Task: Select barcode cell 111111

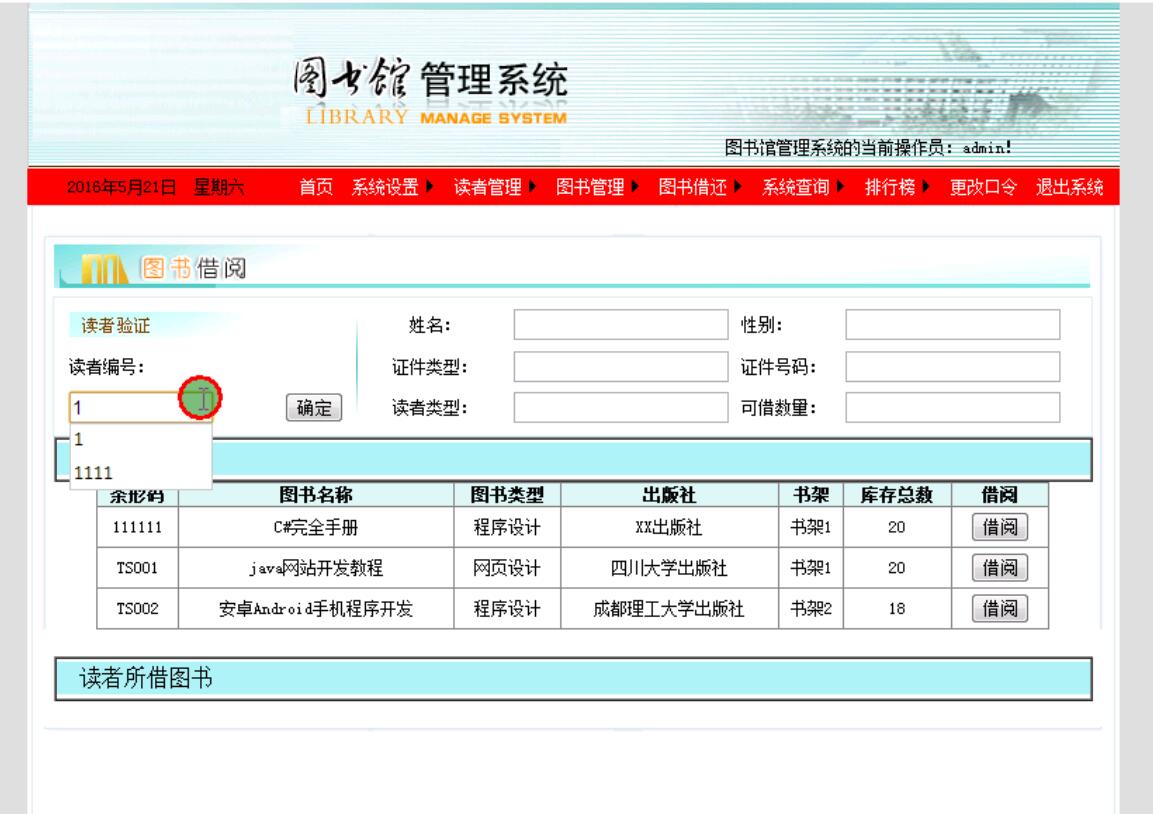Action: pos(138,527)
